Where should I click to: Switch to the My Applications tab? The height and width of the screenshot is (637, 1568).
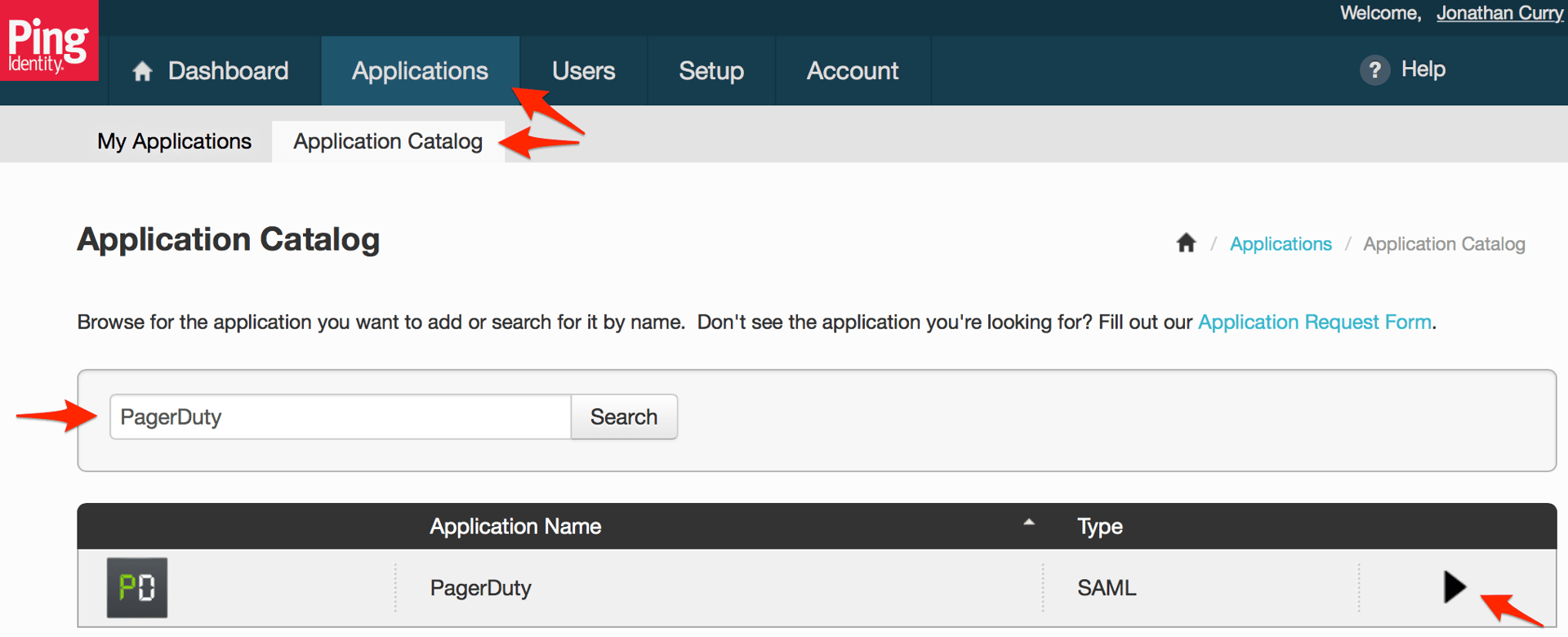click(x=174, y=141)
